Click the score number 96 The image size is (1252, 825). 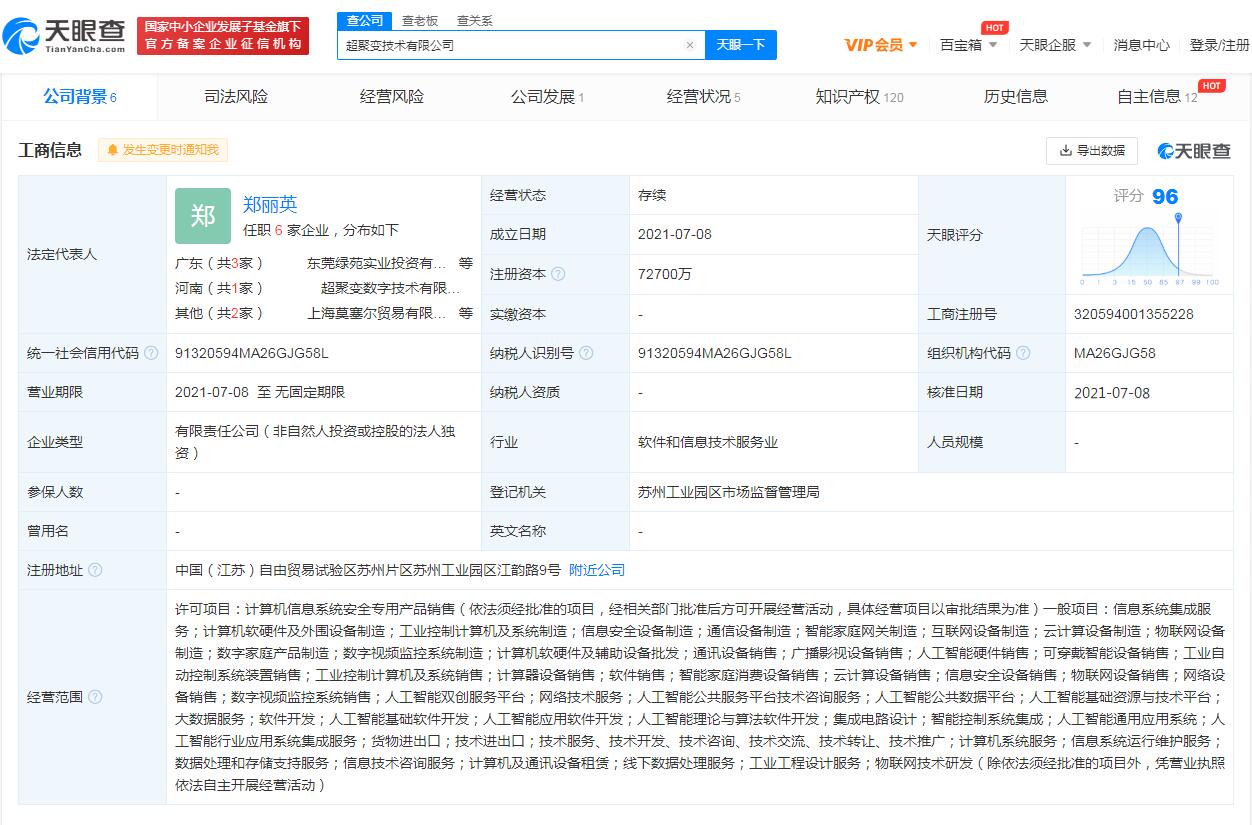coord(1165,197)
